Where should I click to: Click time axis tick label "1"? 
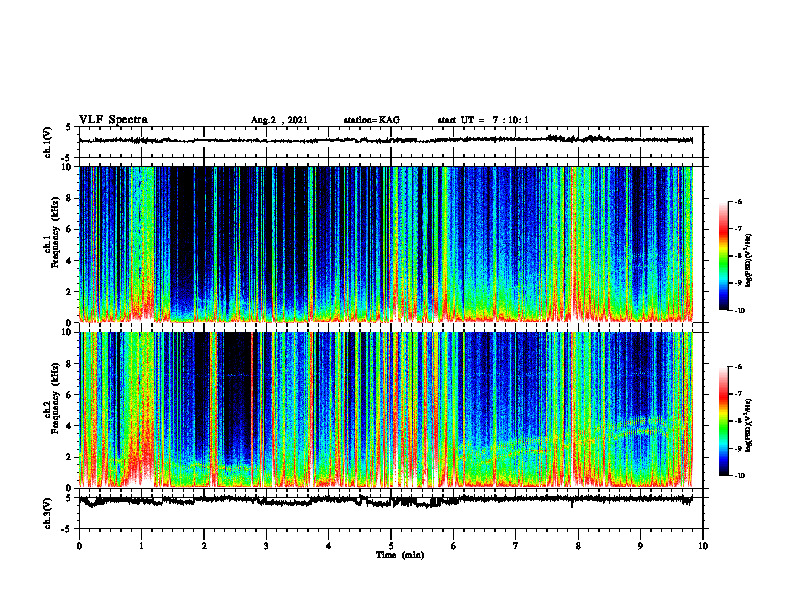pos(141,546)
